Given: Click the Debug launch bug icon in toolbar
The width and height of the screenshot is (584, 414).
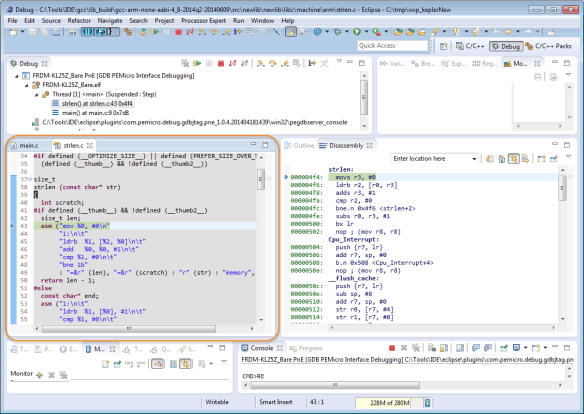Looking at the screenshot, I should click(x=337, y=32).
